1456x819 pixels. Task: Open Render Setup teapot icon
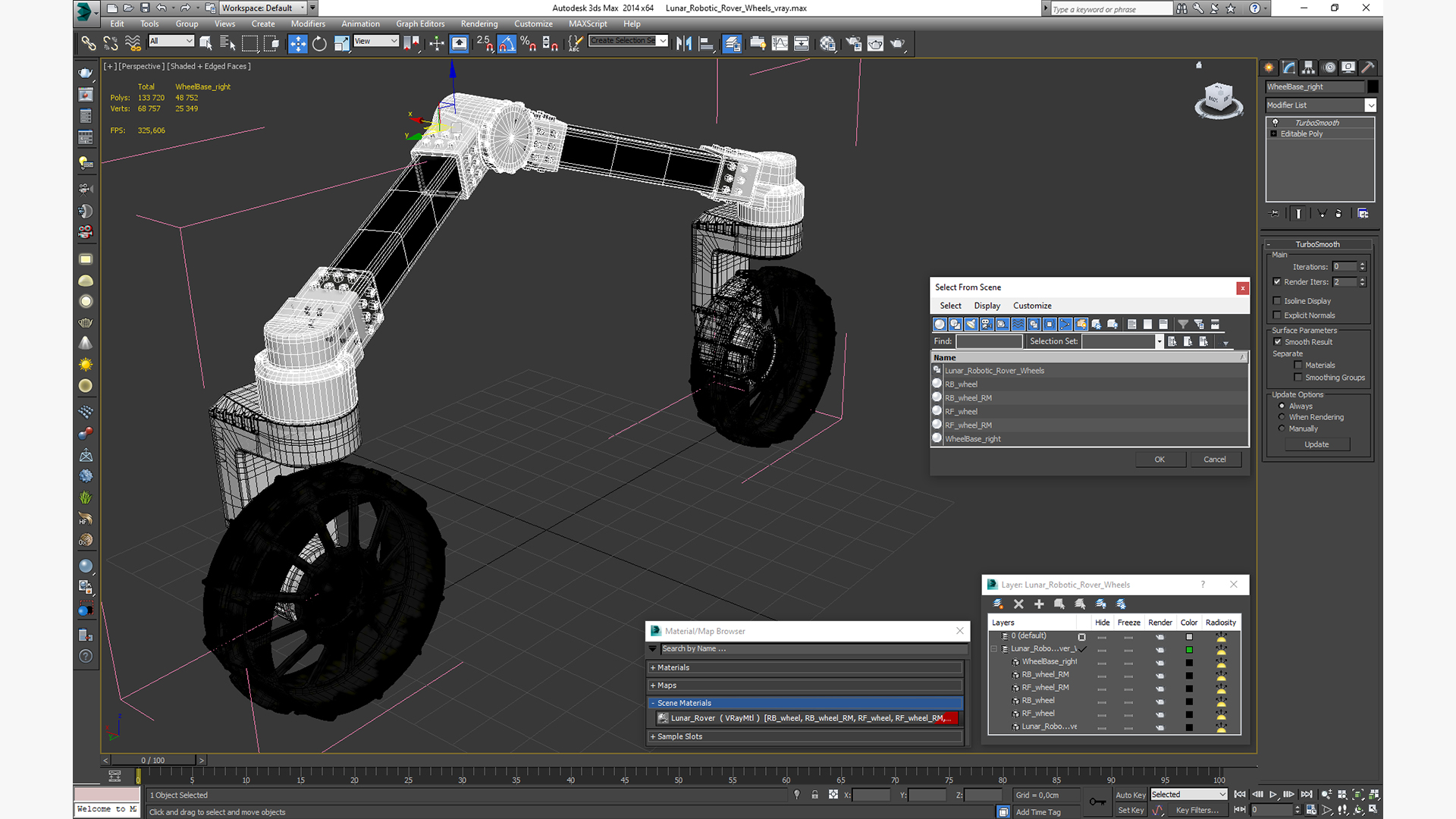tap(853, 44)
